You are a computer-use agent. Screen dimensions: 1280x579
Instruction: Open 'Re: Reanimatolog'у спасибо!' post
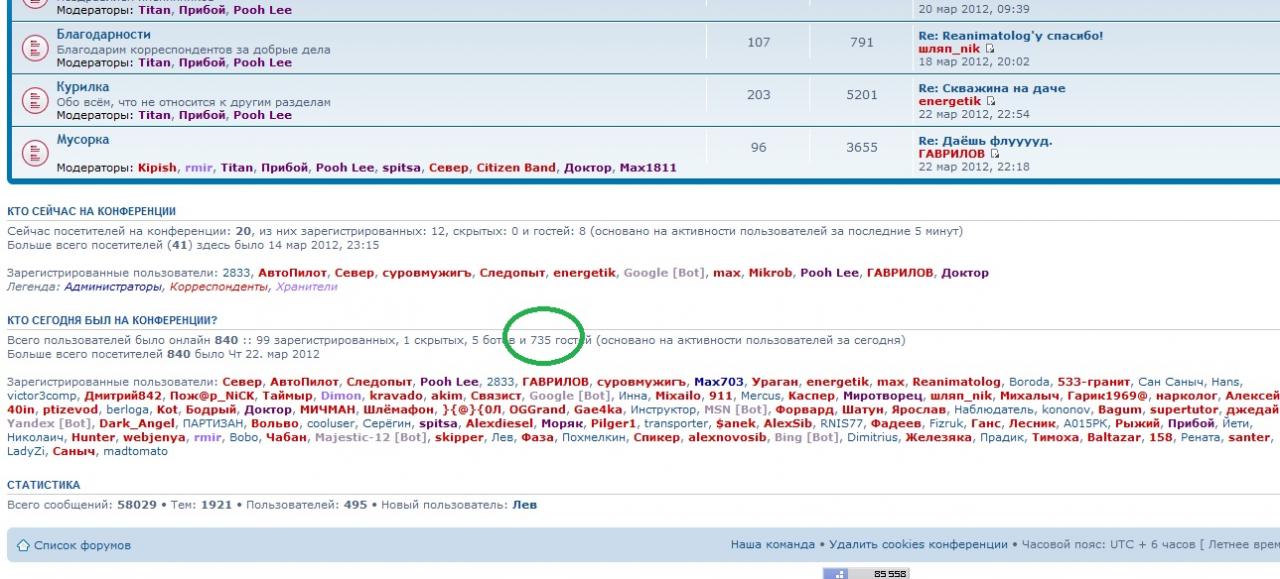point(1010,35)
